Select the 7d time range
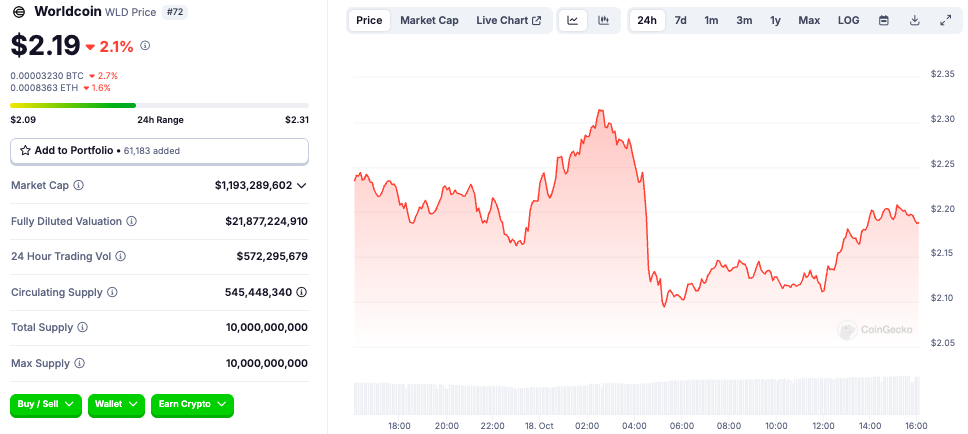968x434 pixels. [x=680, y=20]
